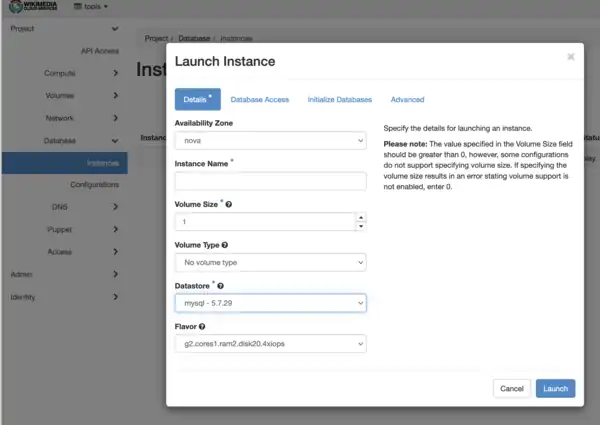Open the Datastore mysql dropdown
The width and height of the screenshot is (600, 425).
(270, 303)
